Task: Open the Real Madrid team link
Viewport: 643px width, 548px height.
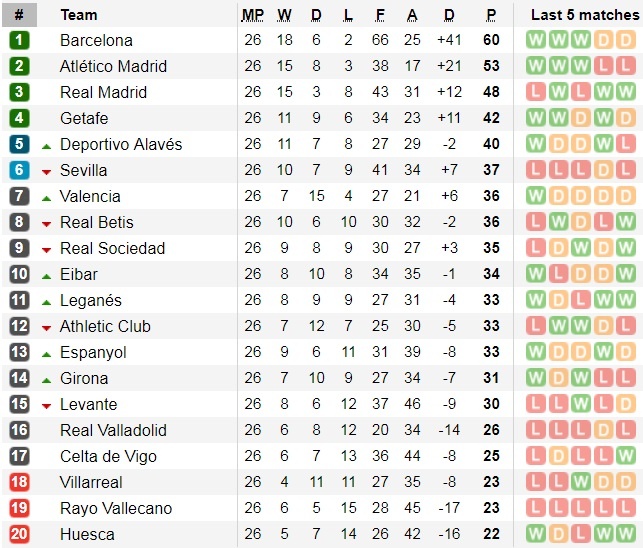Action: tap(103, 92)
